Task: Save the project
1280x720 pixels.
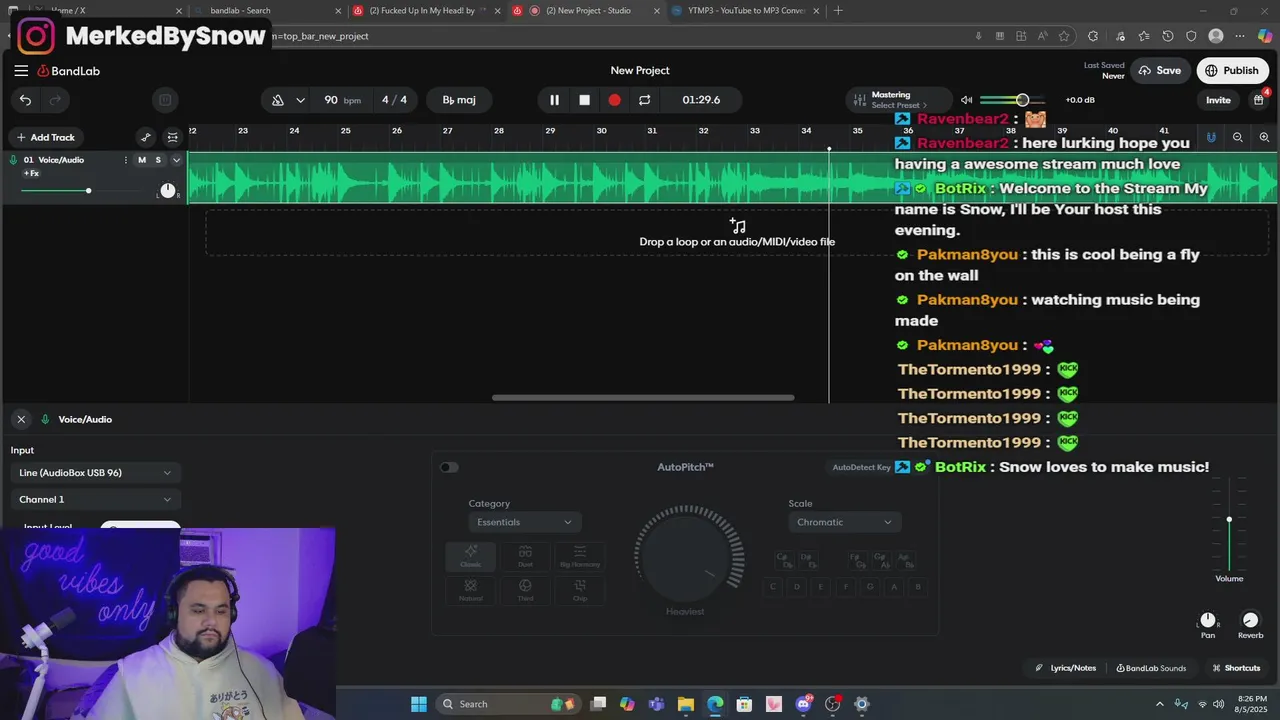Action: point(1159,71)
